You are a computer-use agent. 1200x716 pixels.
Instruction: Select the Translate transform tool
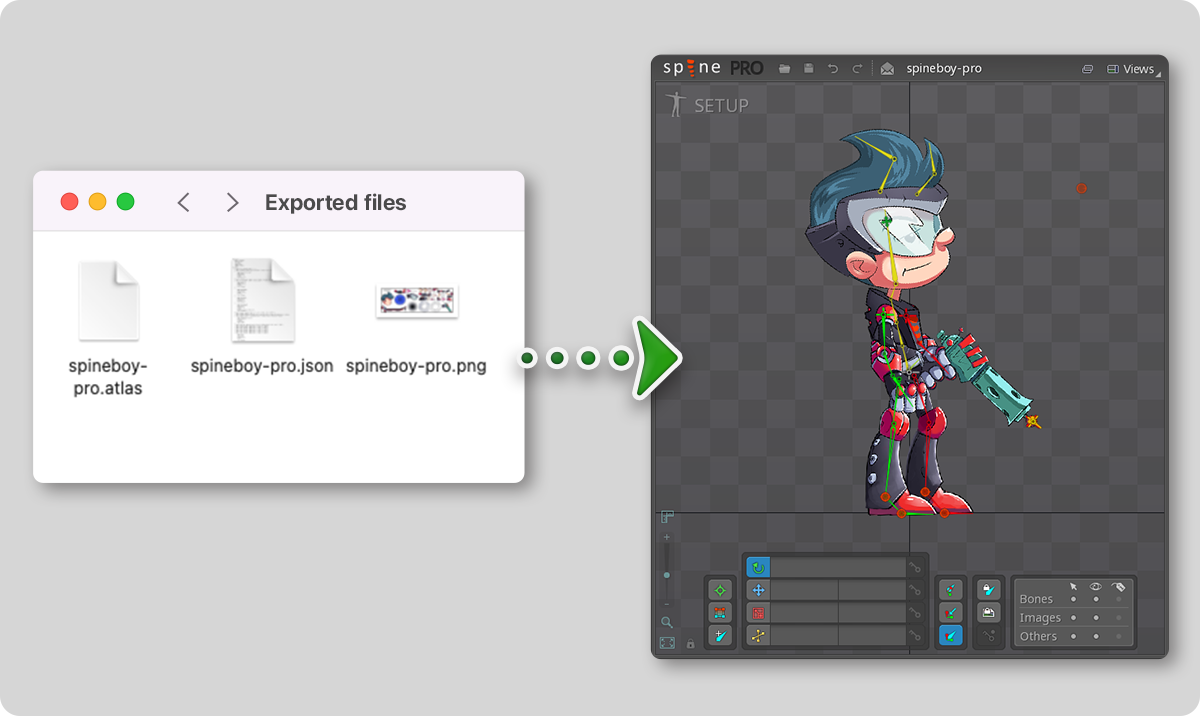point(758,591)
